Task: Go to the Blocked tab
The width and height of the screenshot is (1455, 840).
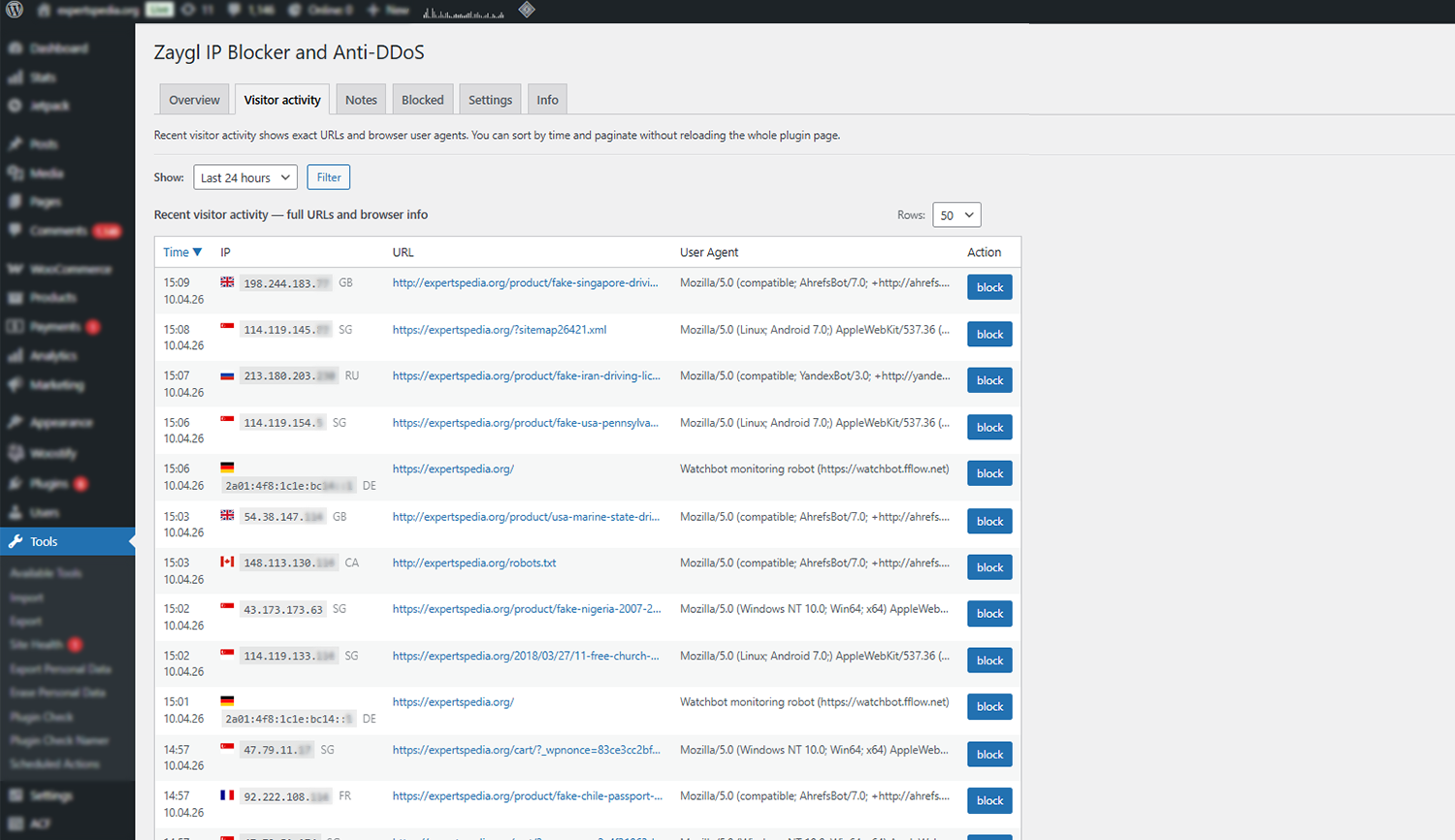Action: point(423,99)
